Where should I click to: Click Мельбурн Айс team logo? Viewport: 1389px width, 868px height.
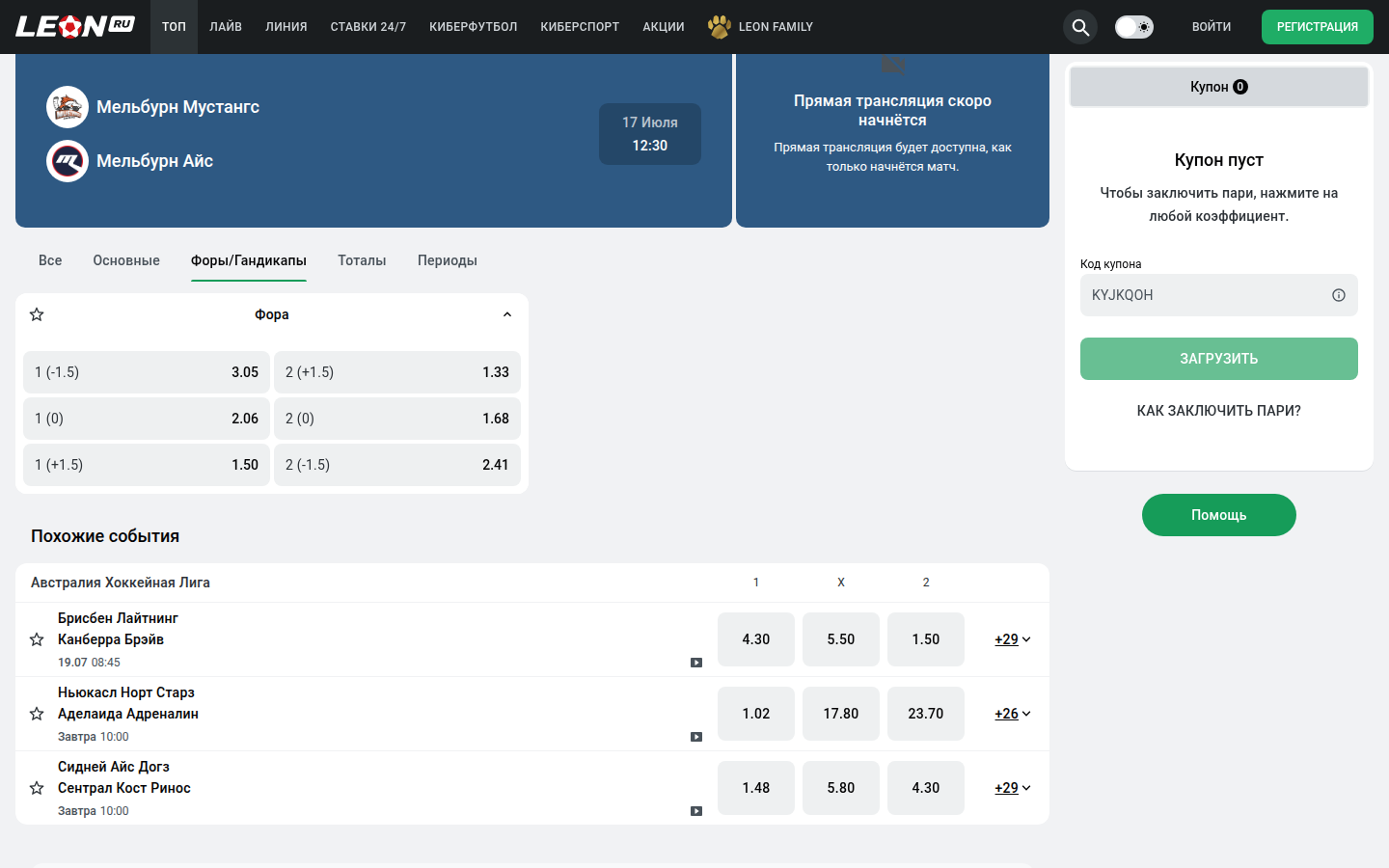click(x=68, y=161)
